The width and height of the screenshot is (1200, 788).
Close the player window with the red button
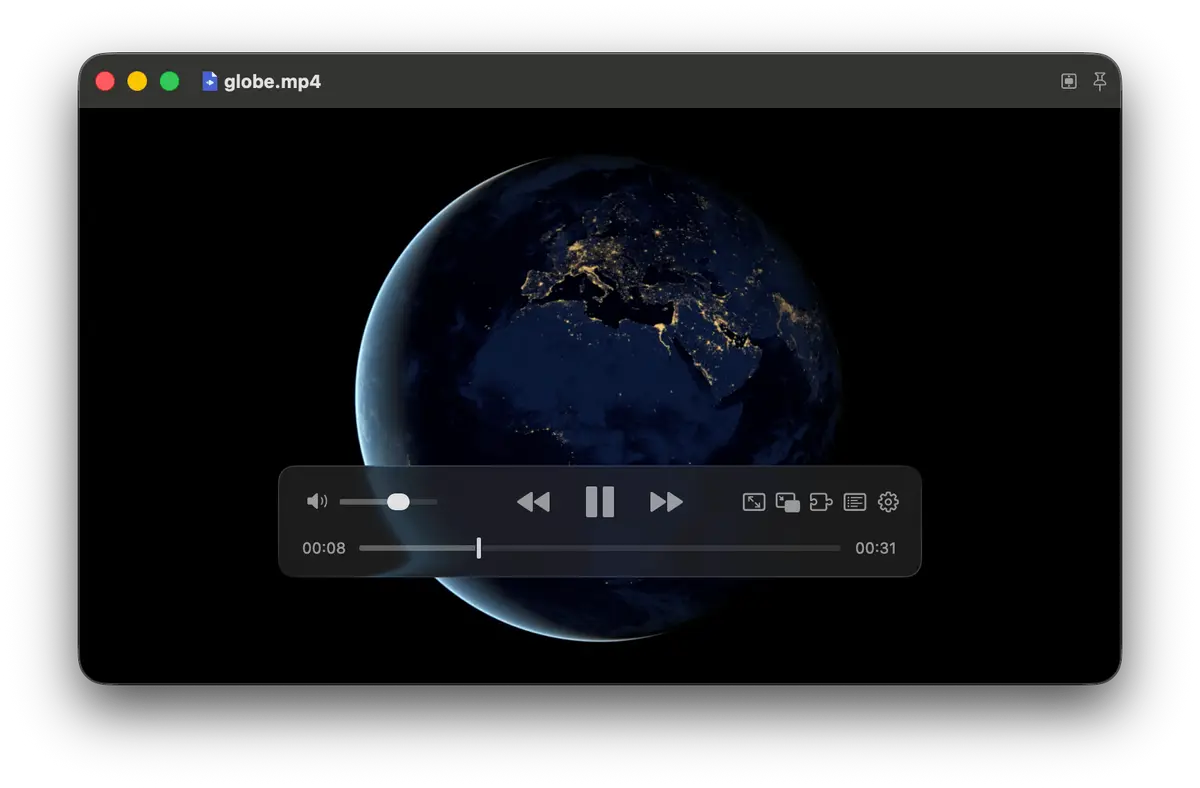point(105,81)
